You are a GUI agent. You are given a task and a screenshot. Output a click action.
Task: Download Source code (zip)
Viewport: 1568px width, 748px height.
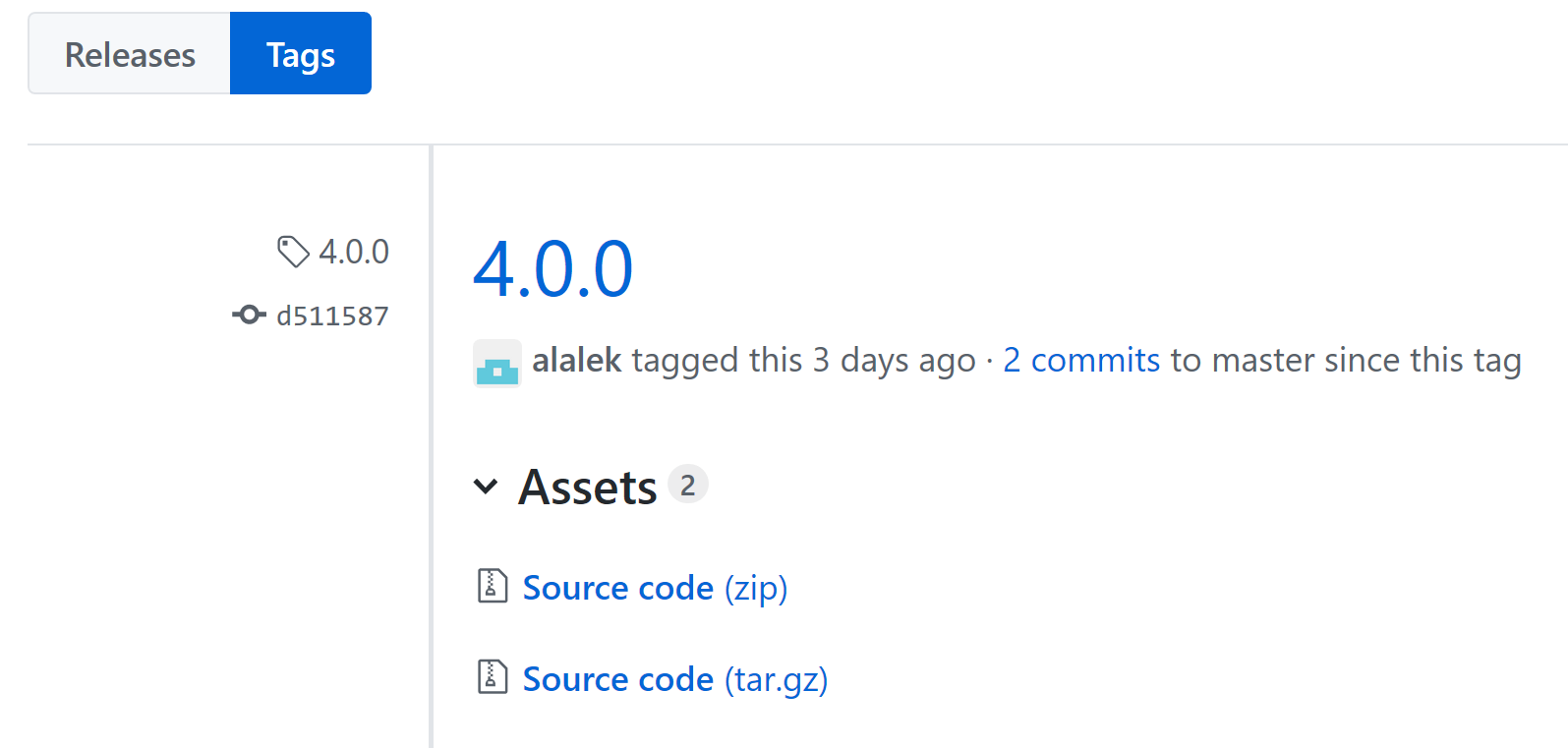(x=655, y=588)
